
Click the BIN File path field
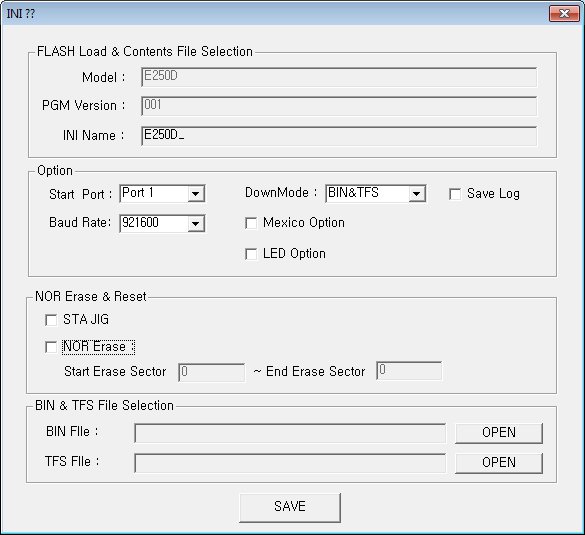(290, 433)
